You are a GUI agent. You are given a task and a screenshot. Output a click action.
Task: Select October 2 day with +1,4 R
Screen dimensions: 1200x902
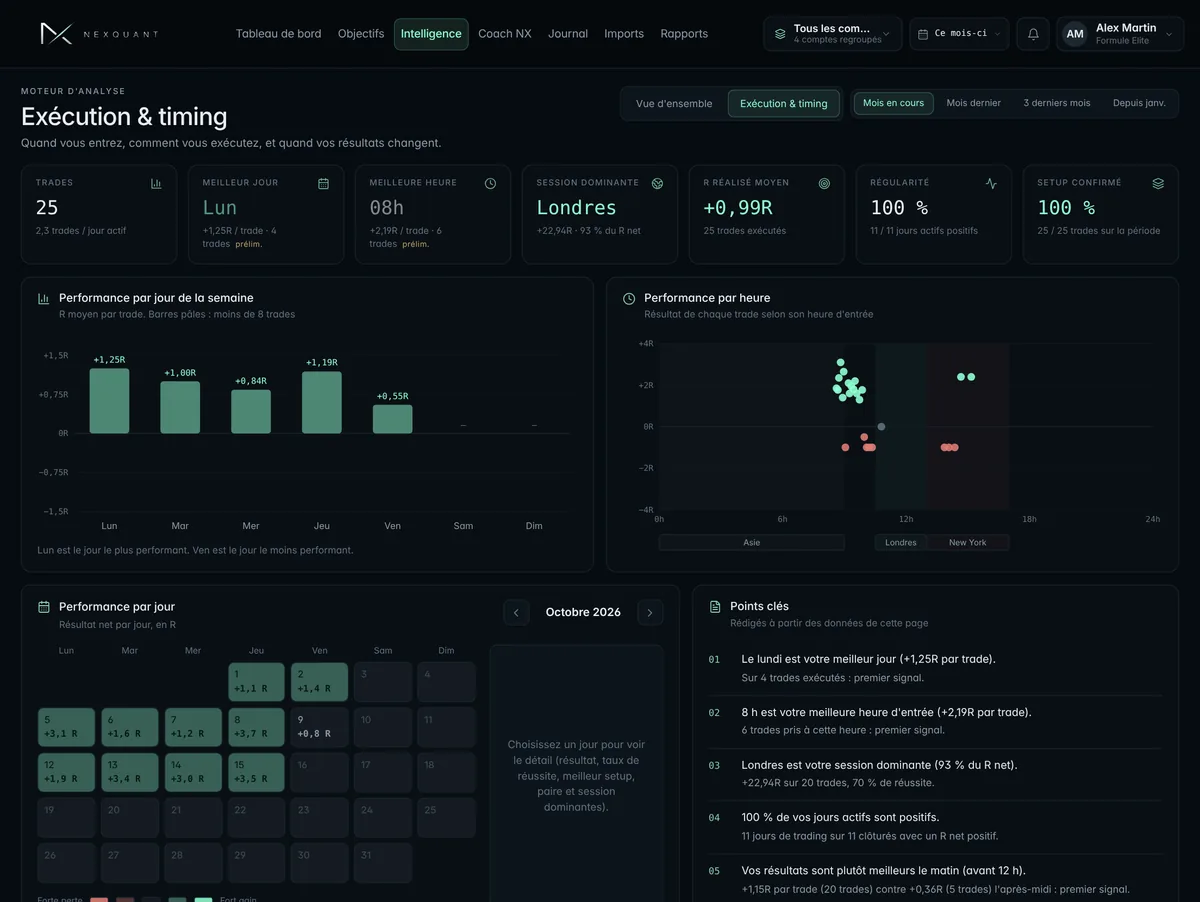point(320,682)
